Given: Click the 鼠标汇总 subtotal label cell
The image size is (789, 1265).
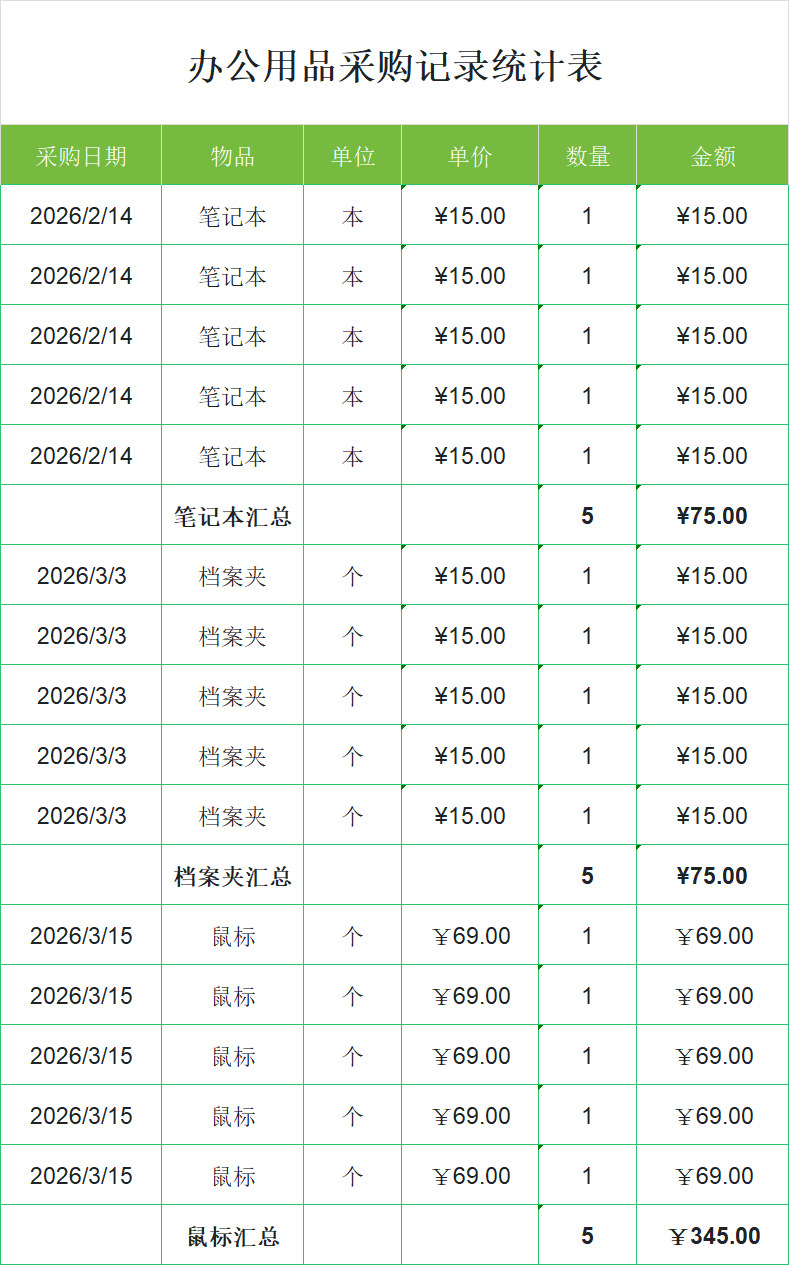Looking at the screenshot, I should click(232, 1236).
